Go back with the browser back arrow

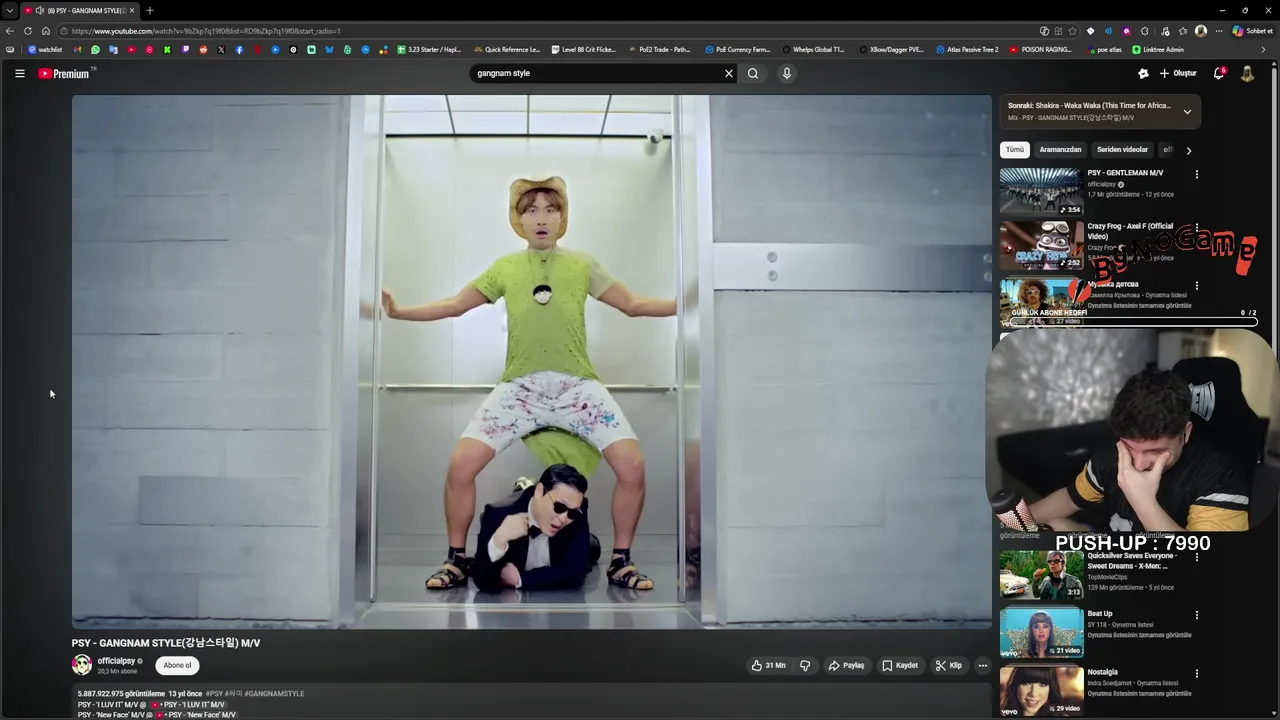[10, 31]
